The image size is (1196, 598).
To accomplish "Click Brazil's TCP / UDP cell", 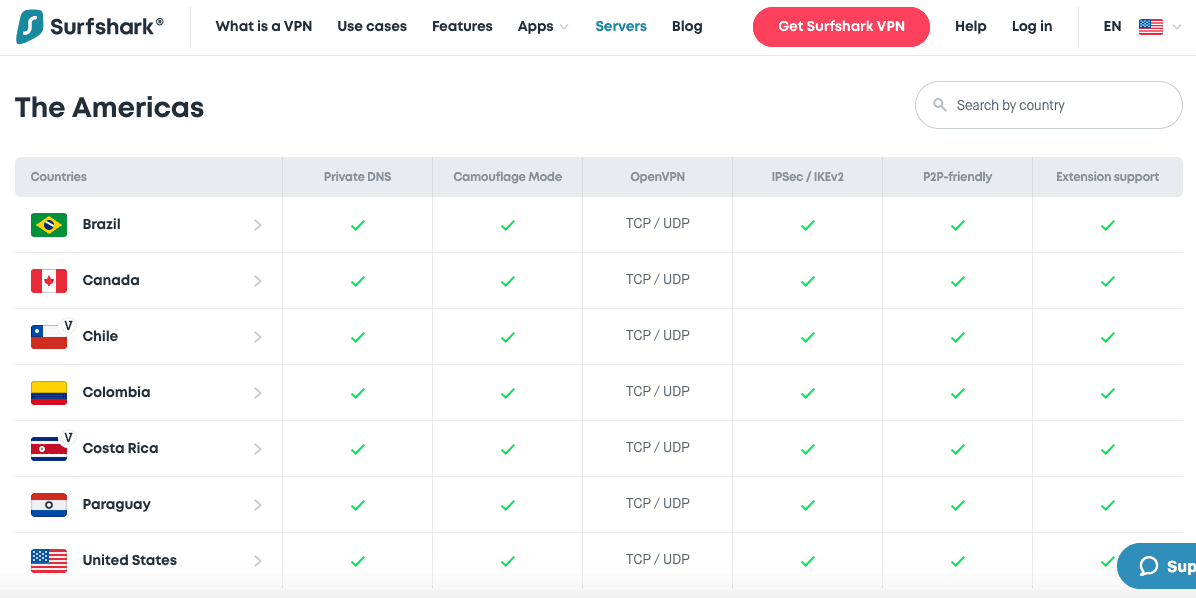I will point(657,223).
